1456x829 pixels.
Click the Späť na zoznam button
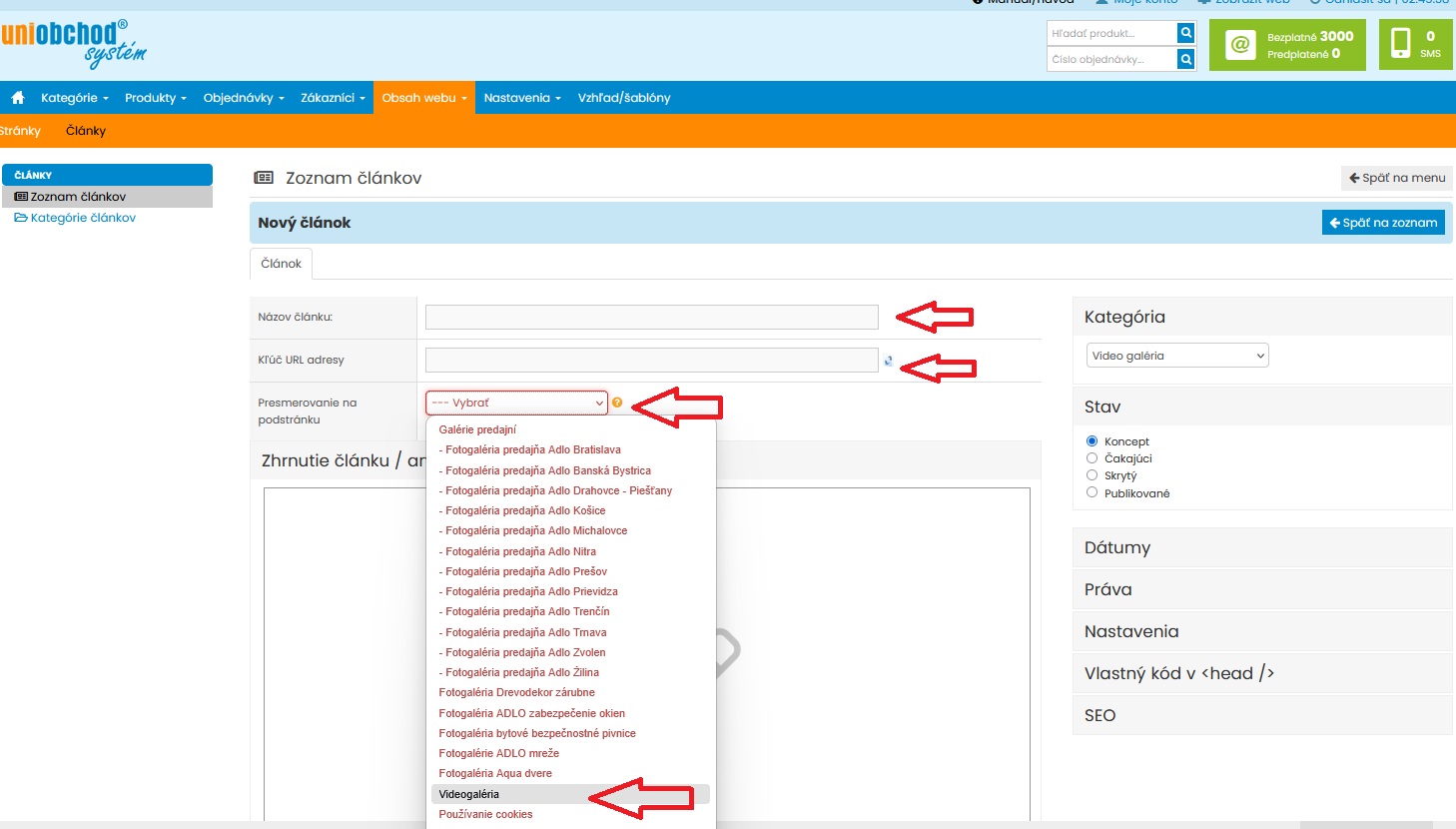(1383, 223)
